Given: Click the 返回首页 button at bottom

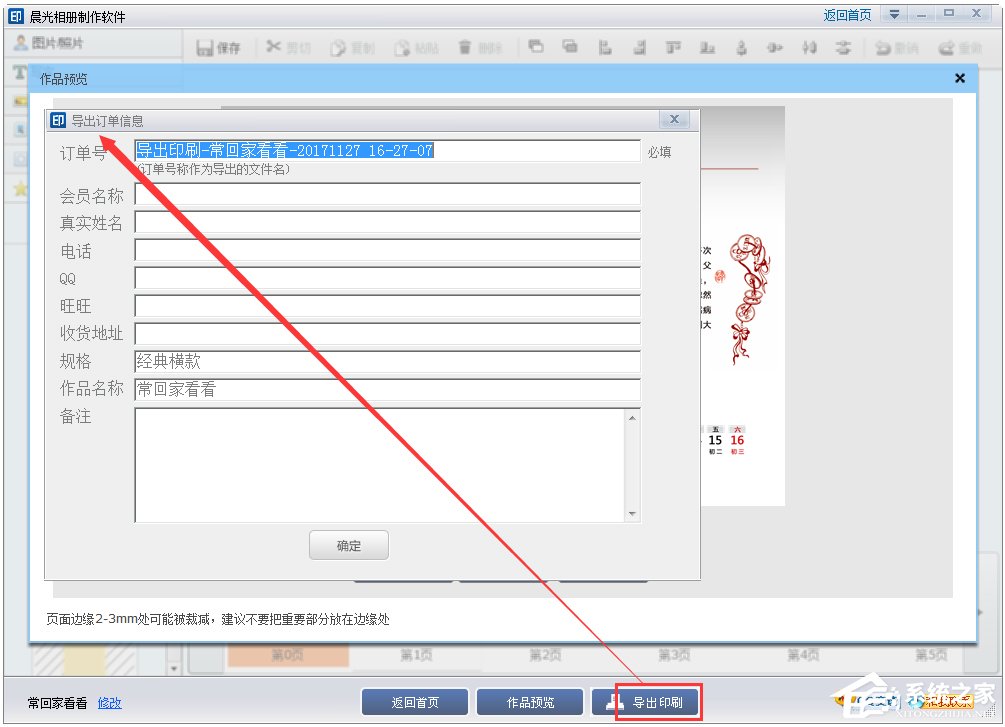Looking at the screenshot, I should pyautogui.click(x=414, y=701).
